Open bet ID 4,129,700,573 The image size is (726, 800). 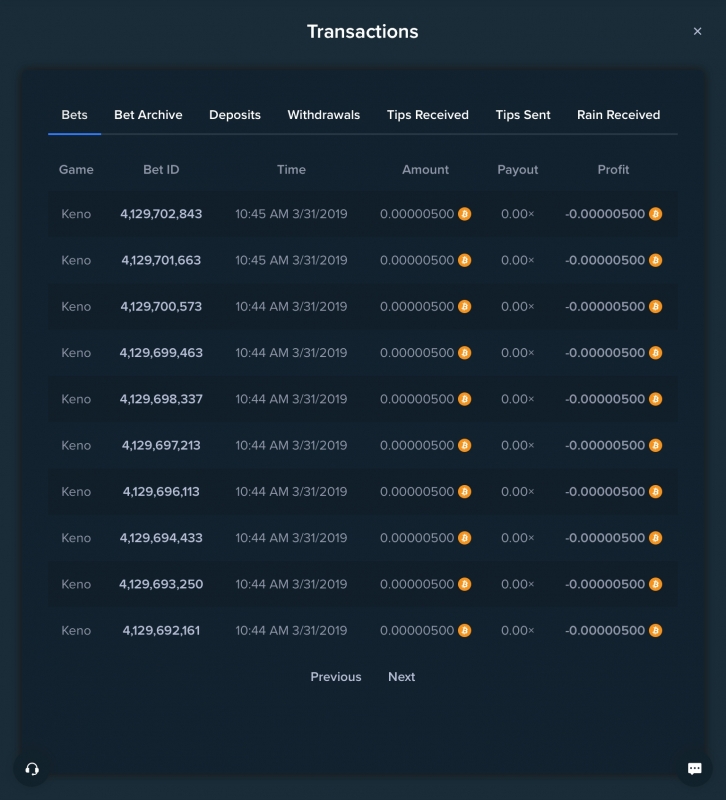tap(161, 307)
